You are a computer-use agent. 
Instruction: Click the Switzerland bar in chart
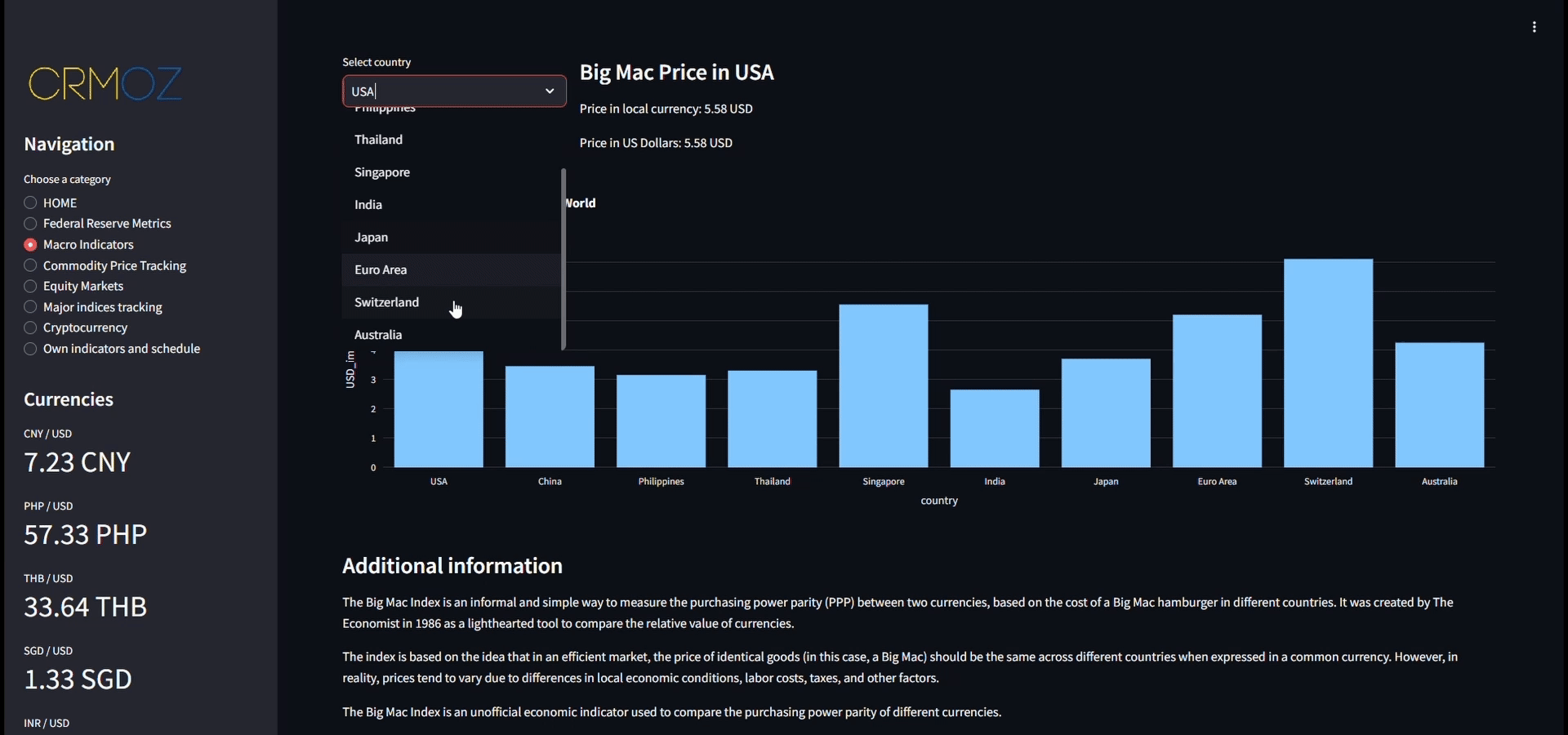pyautogui.click(x=1328, y=363)
